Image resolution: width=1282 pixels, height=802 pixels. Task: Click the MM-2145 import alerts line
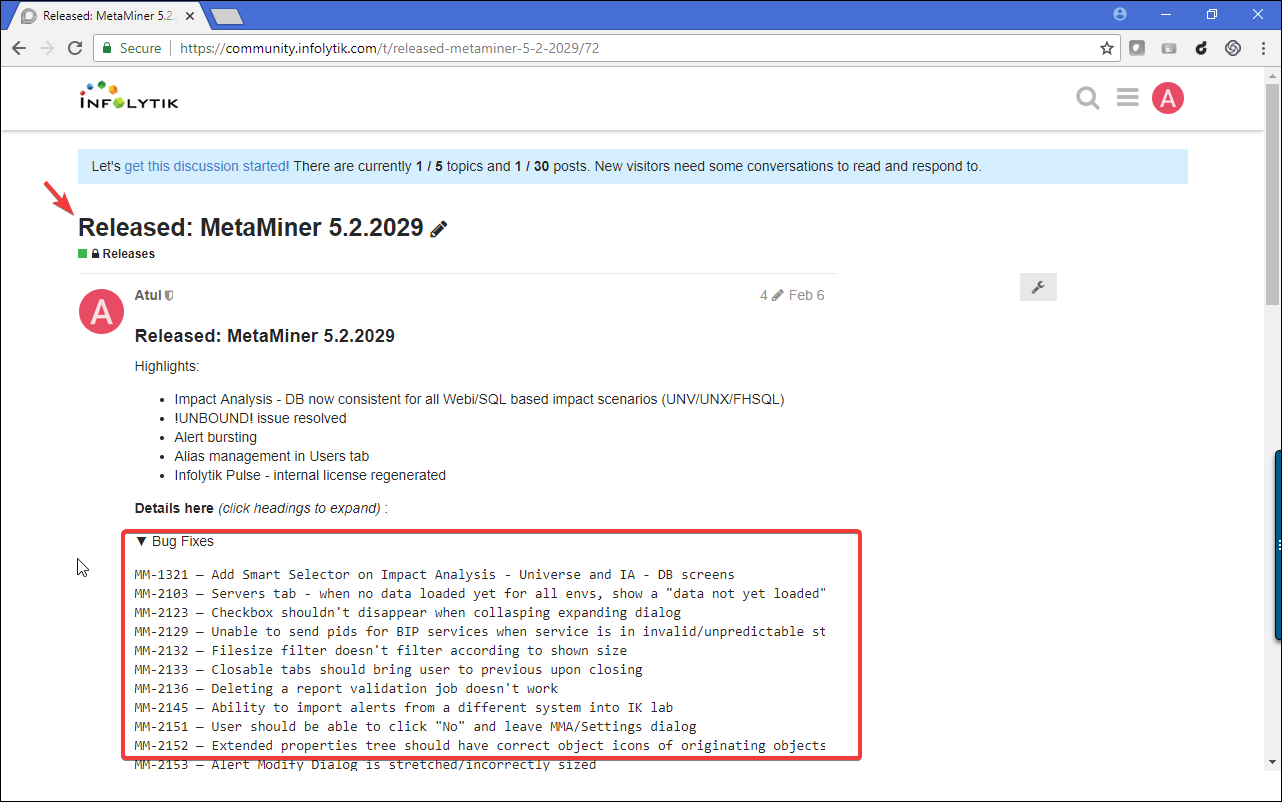click(x=404, y=708)
